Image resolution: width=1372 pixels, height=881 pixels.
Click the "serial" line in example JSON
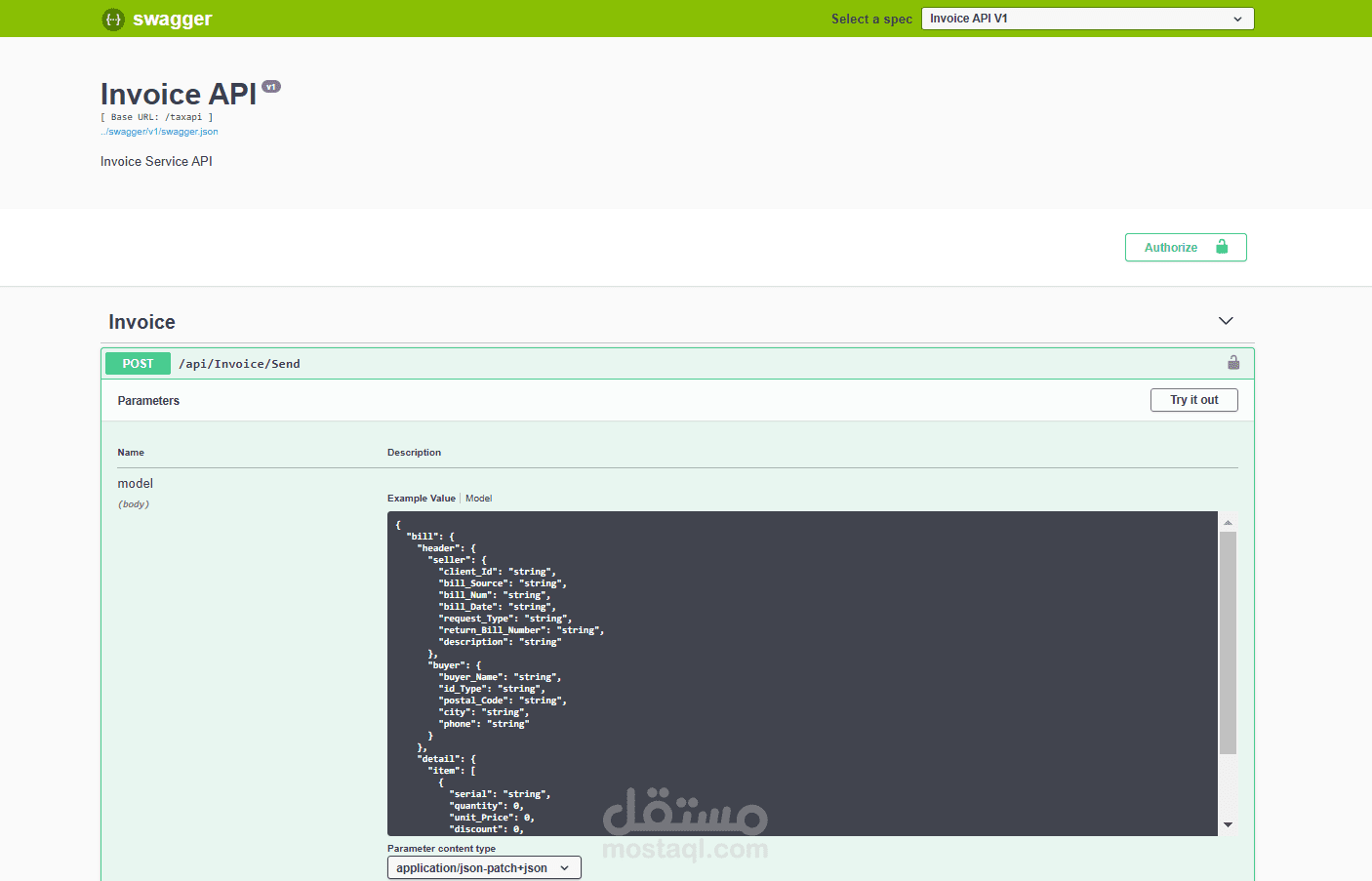click(500, 794)
